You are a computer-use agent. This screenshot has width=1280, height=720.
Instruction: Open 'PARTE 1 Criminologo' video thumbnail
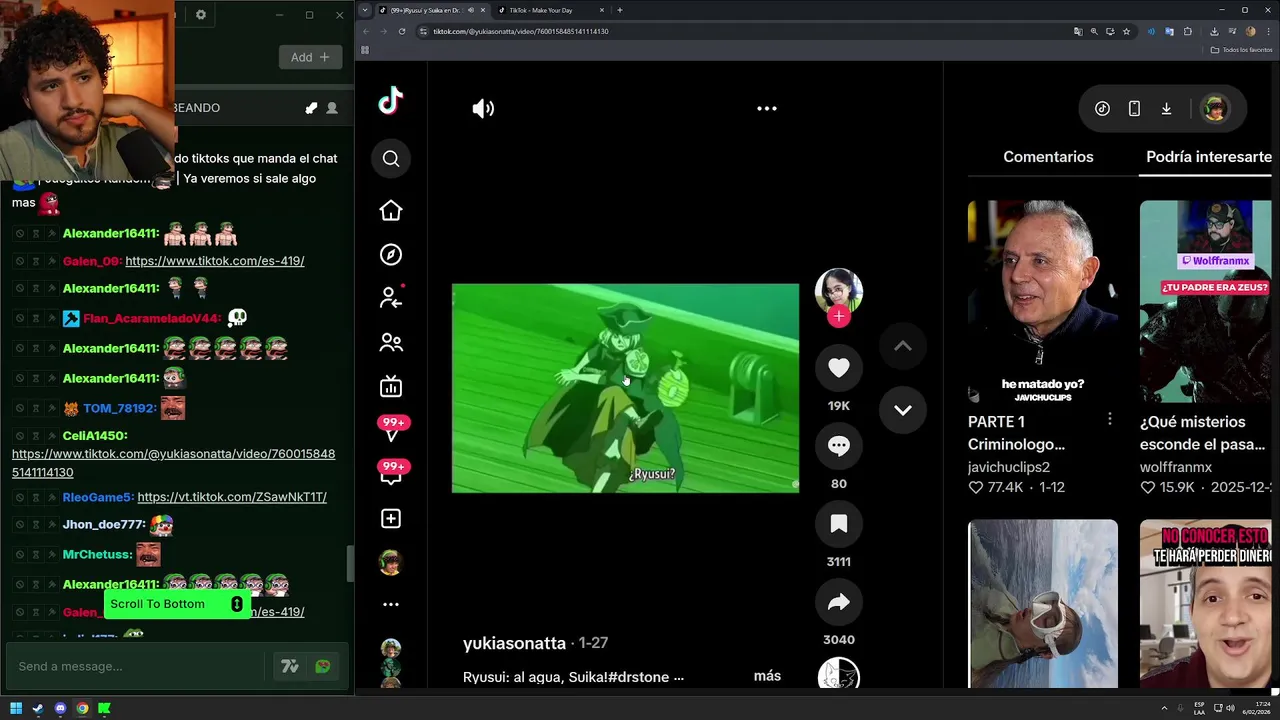[x=1043, y=302]
